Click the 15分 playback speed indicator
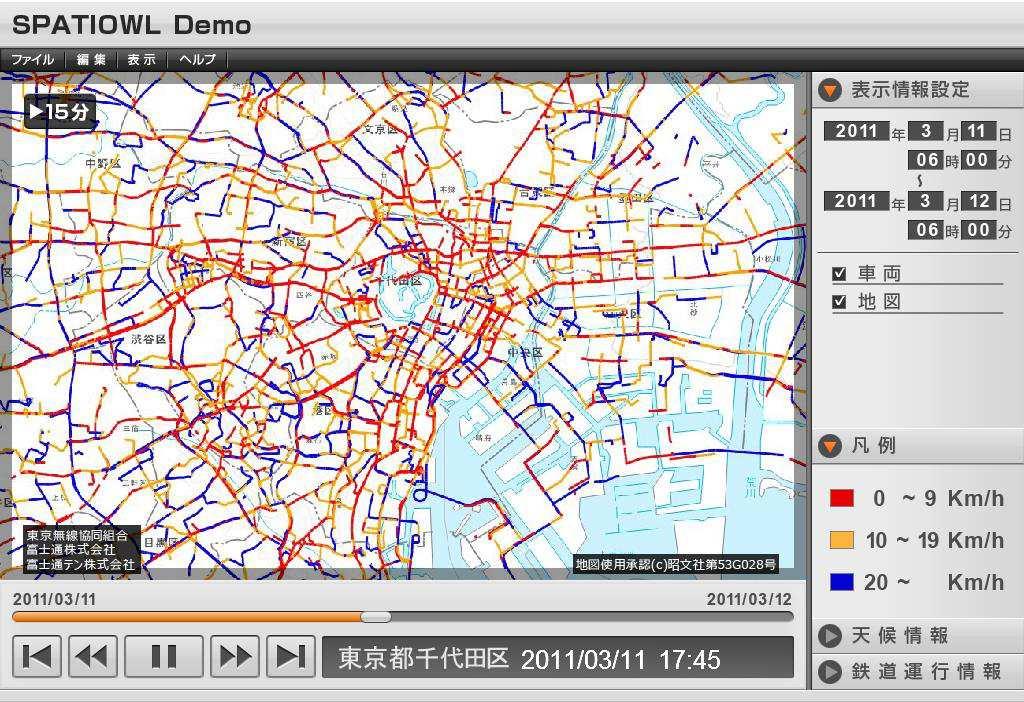The image size is (1024, 702). (60, 111)
